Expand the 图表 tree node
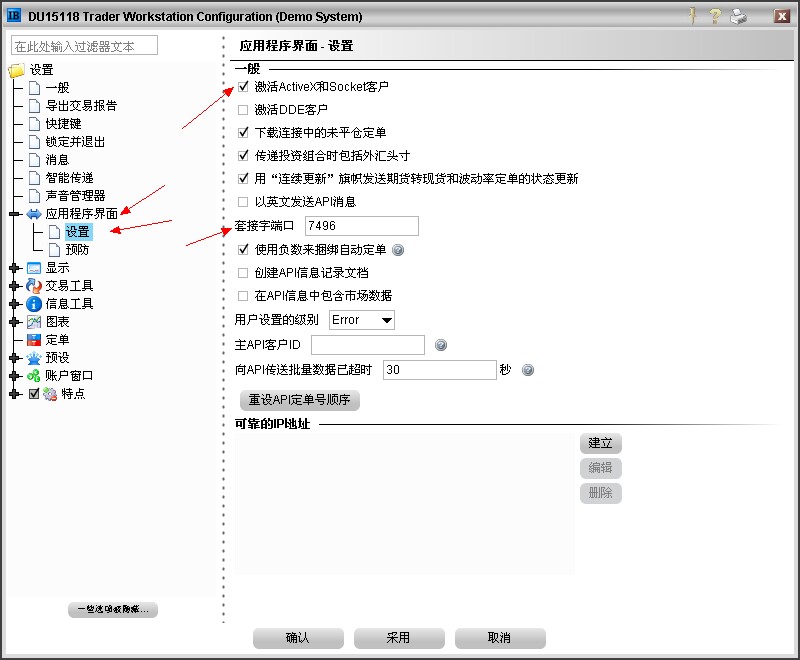The image size is (800, 660). (x=15, y=322)
